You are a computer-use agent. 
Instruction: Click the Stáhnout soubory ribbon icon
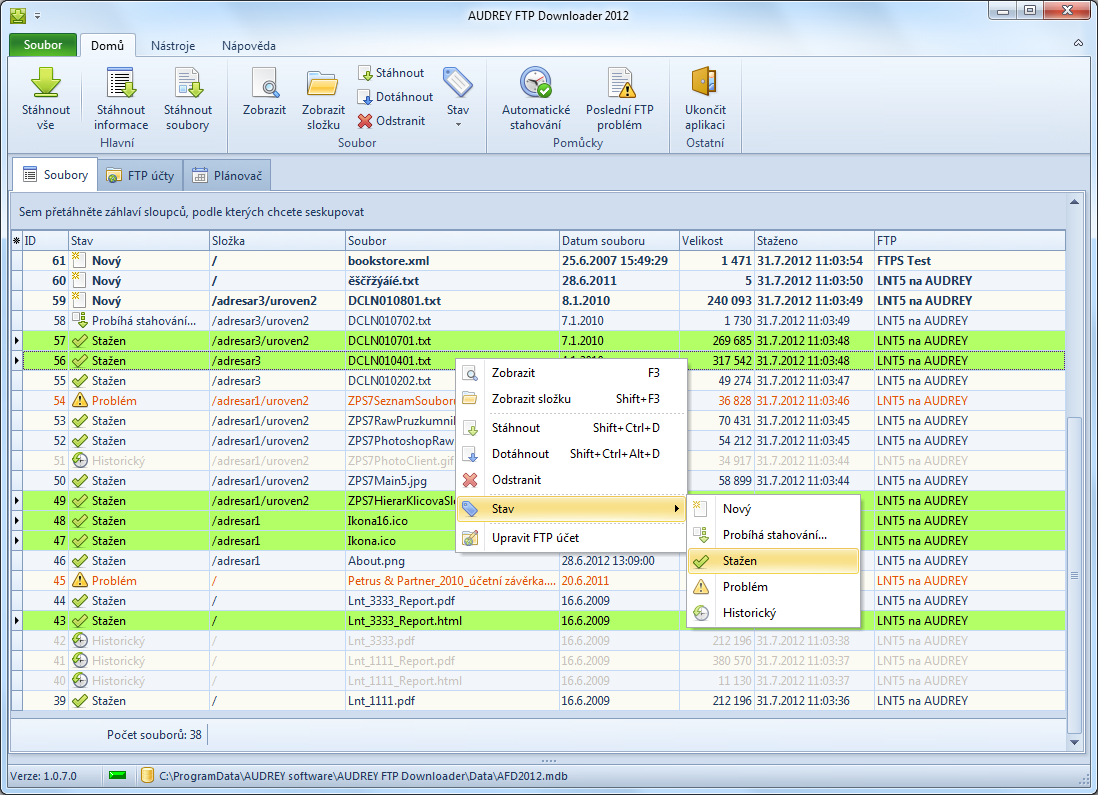188,83
